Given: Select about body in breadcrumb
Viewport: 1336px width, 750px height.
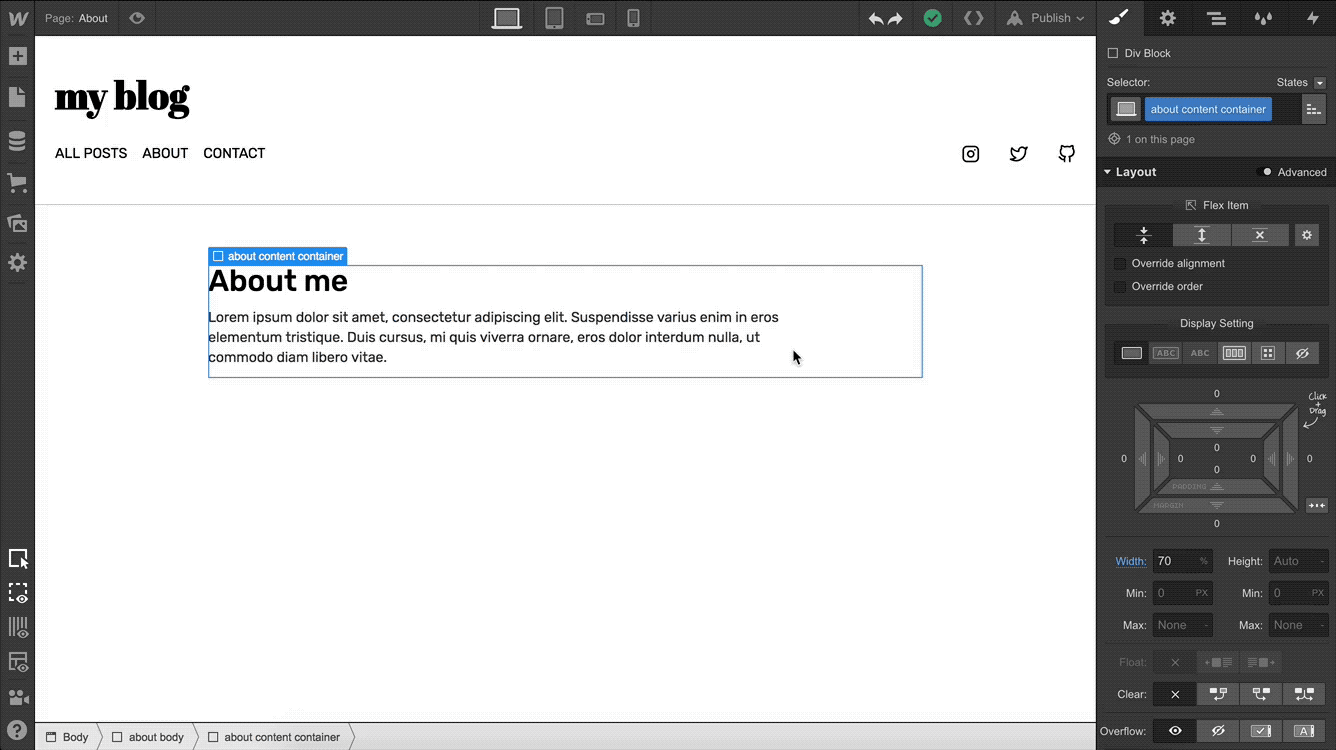Looking at the screenshot, I should coord(148,737).
